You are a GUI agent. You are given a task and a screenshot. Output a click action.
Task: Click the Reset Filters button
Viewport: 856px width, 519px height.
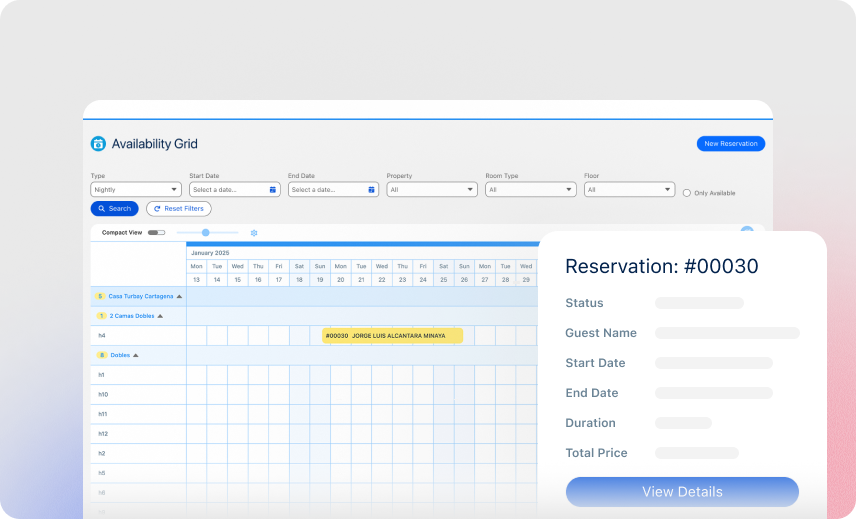coord(179,209)
